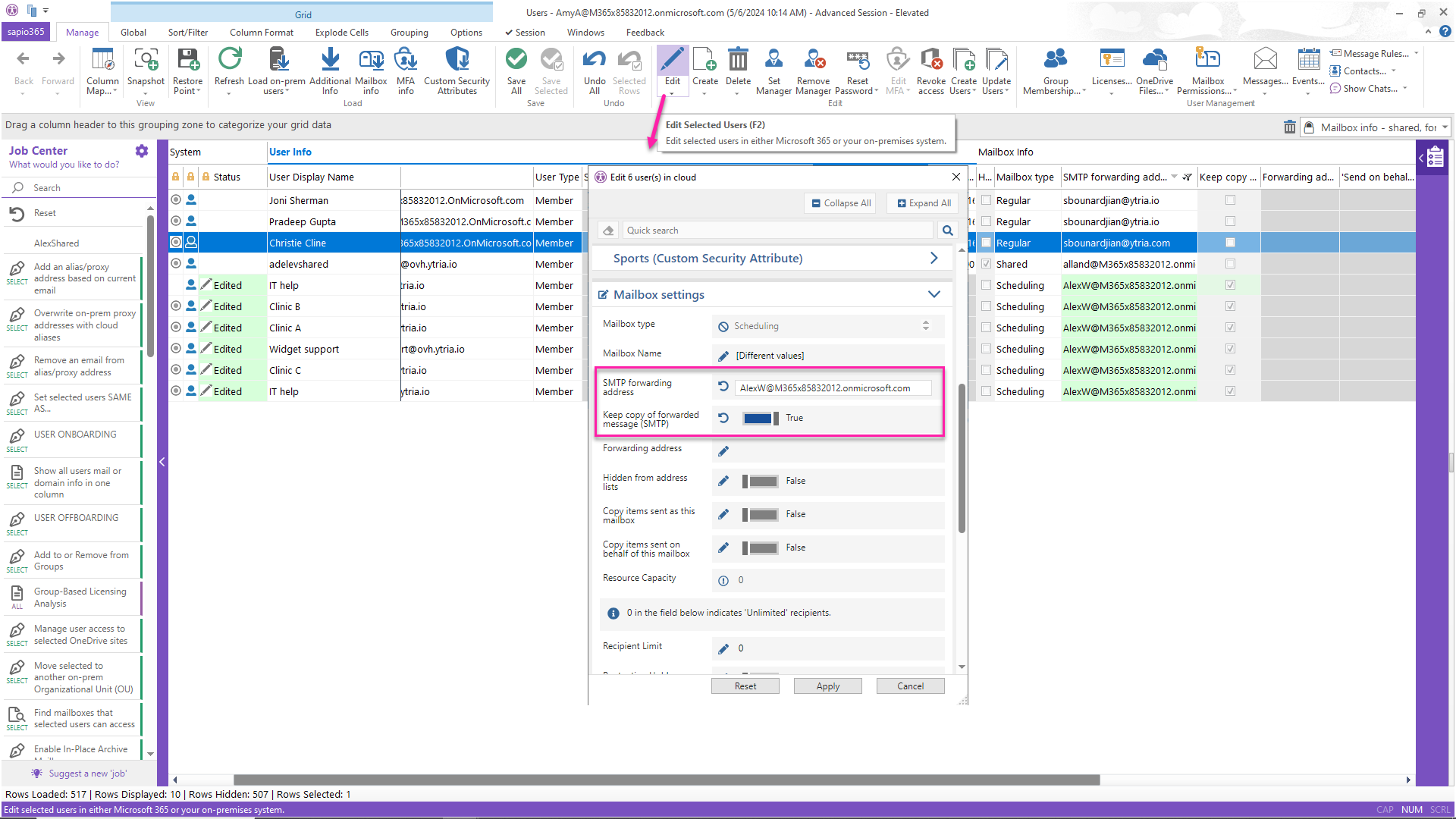Viewport: 1456px width, 819px height.
Task: Click the Cancel button in edit dialog
Action: [911, 686]
